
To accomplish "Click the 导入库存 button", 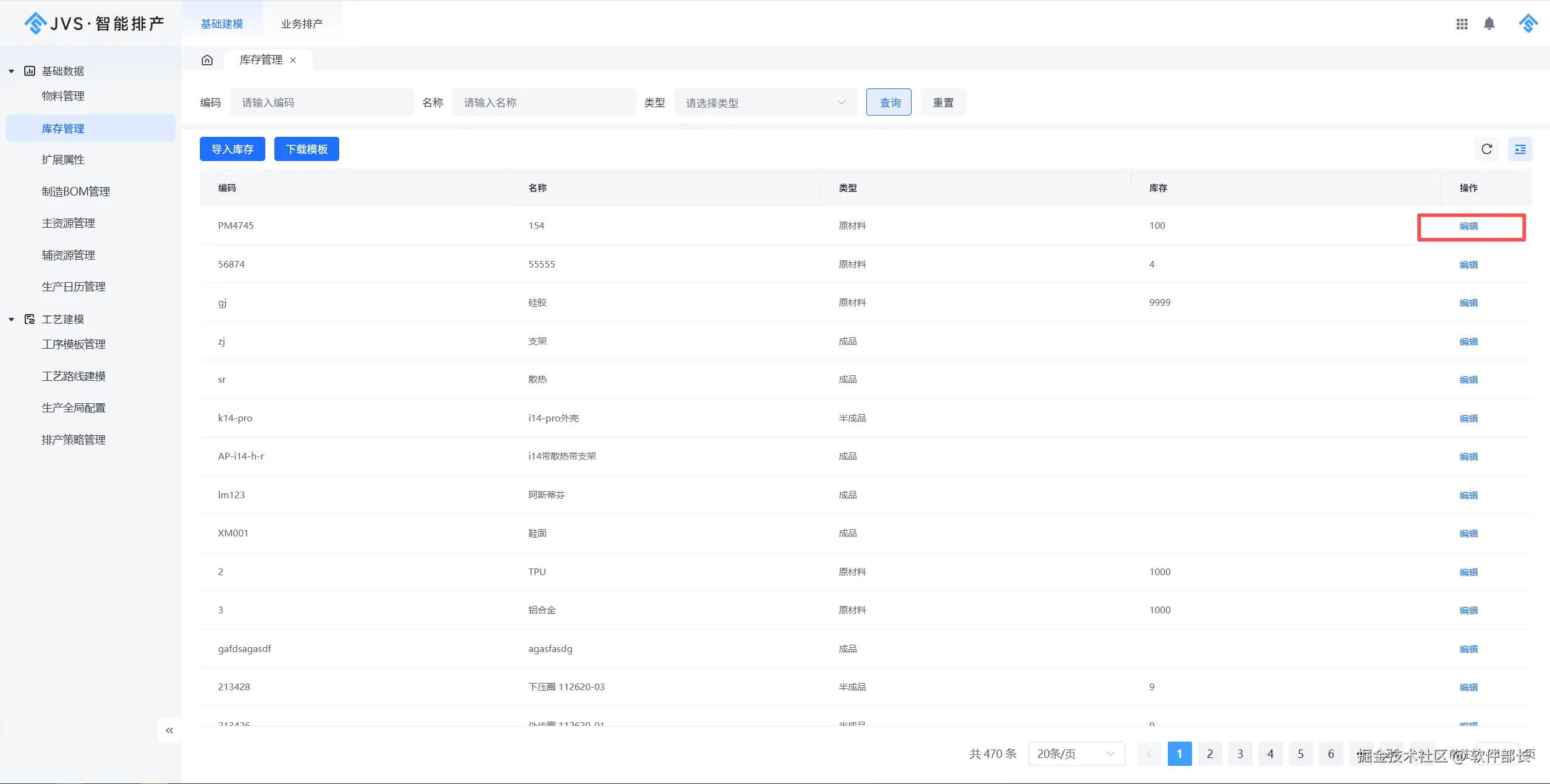I will pos(233,149).
